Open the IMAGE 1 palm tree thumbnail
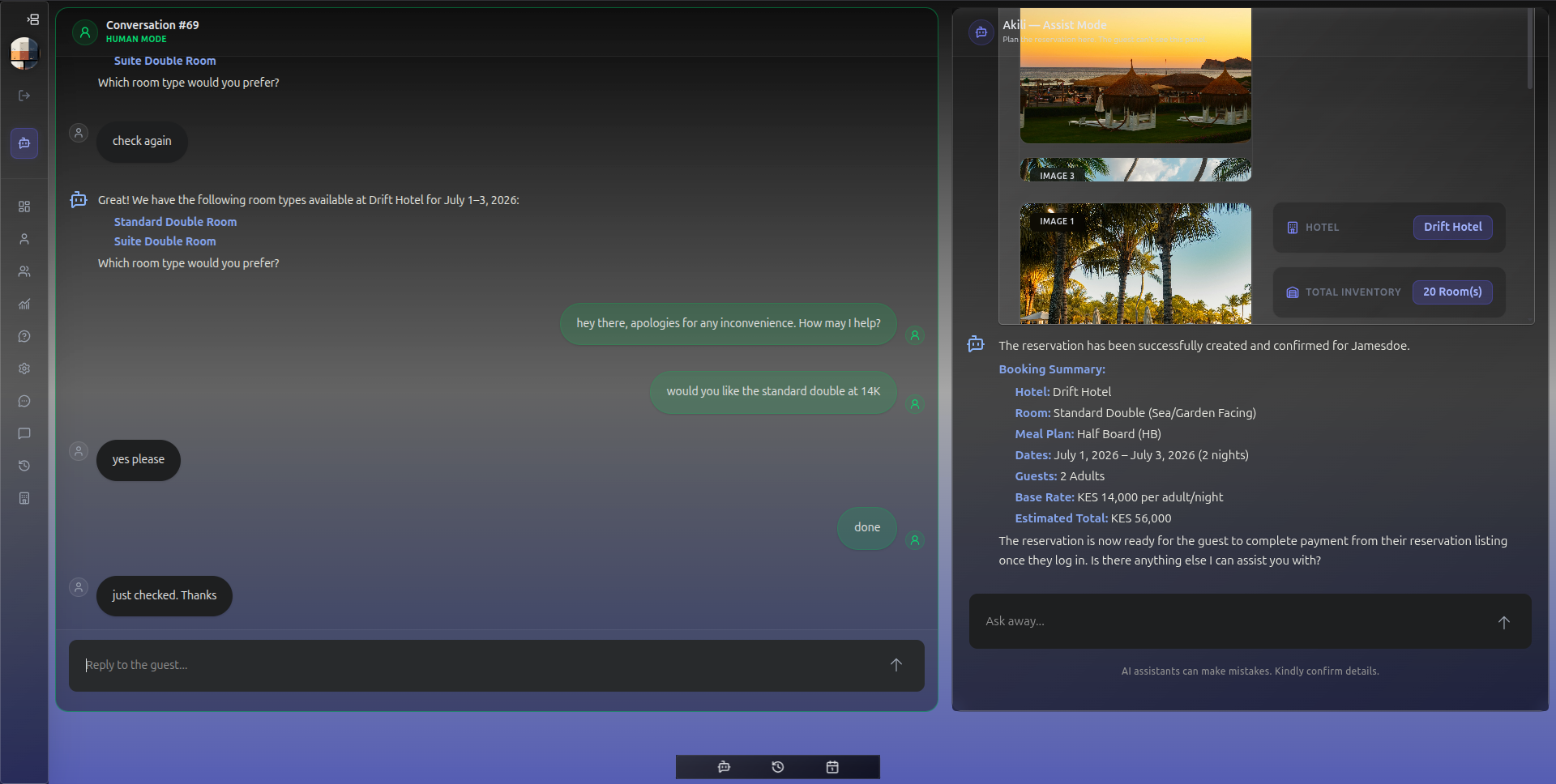This screenshot has width=1556, height=784. point(1135,263)
